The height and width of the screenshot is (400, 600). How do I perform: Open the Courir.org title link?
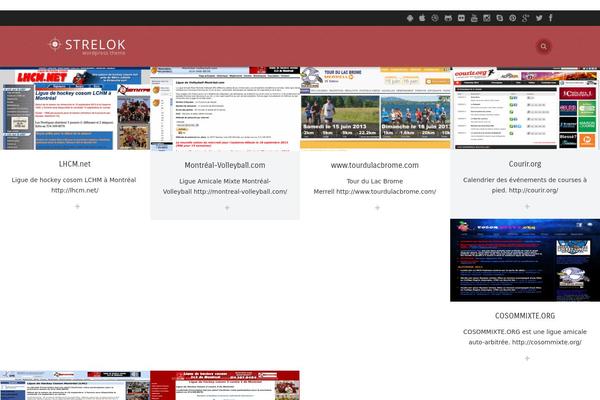click(525, 164)
